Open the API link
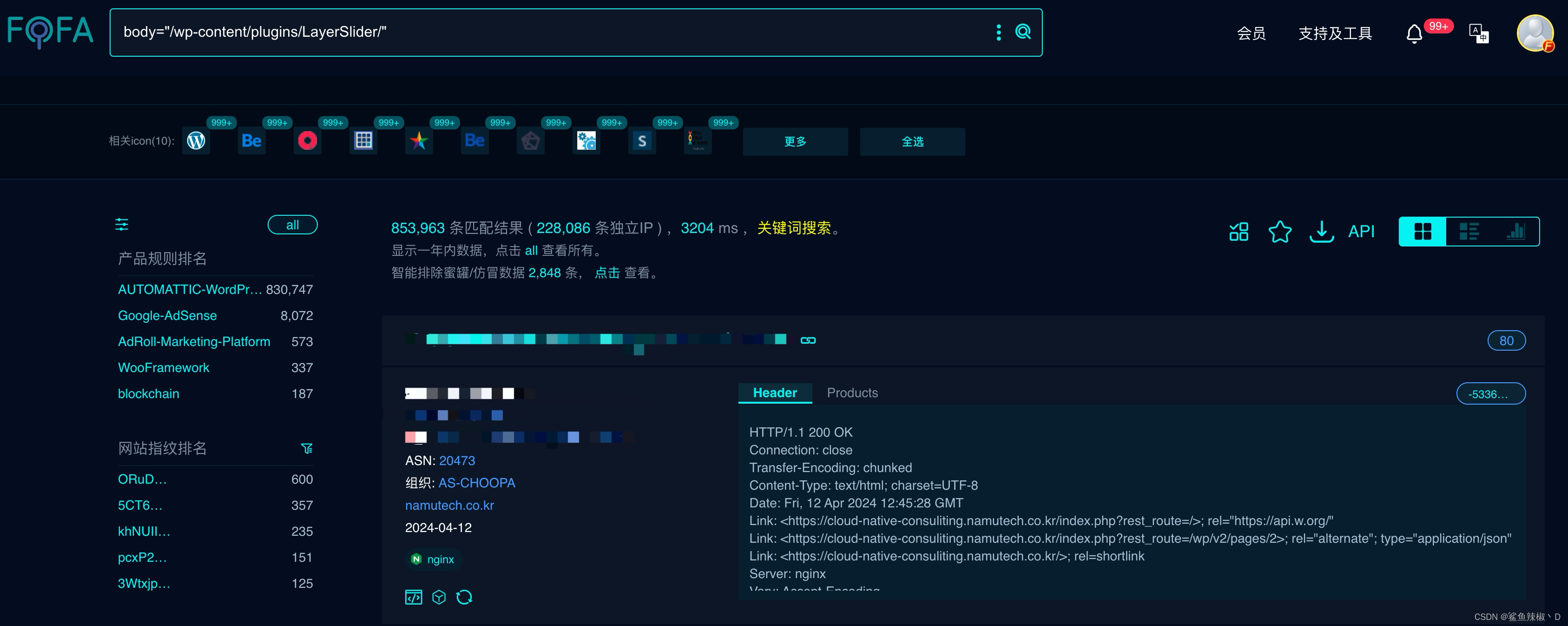This screenshot has width=1568, height=626. coord(1361,232)
